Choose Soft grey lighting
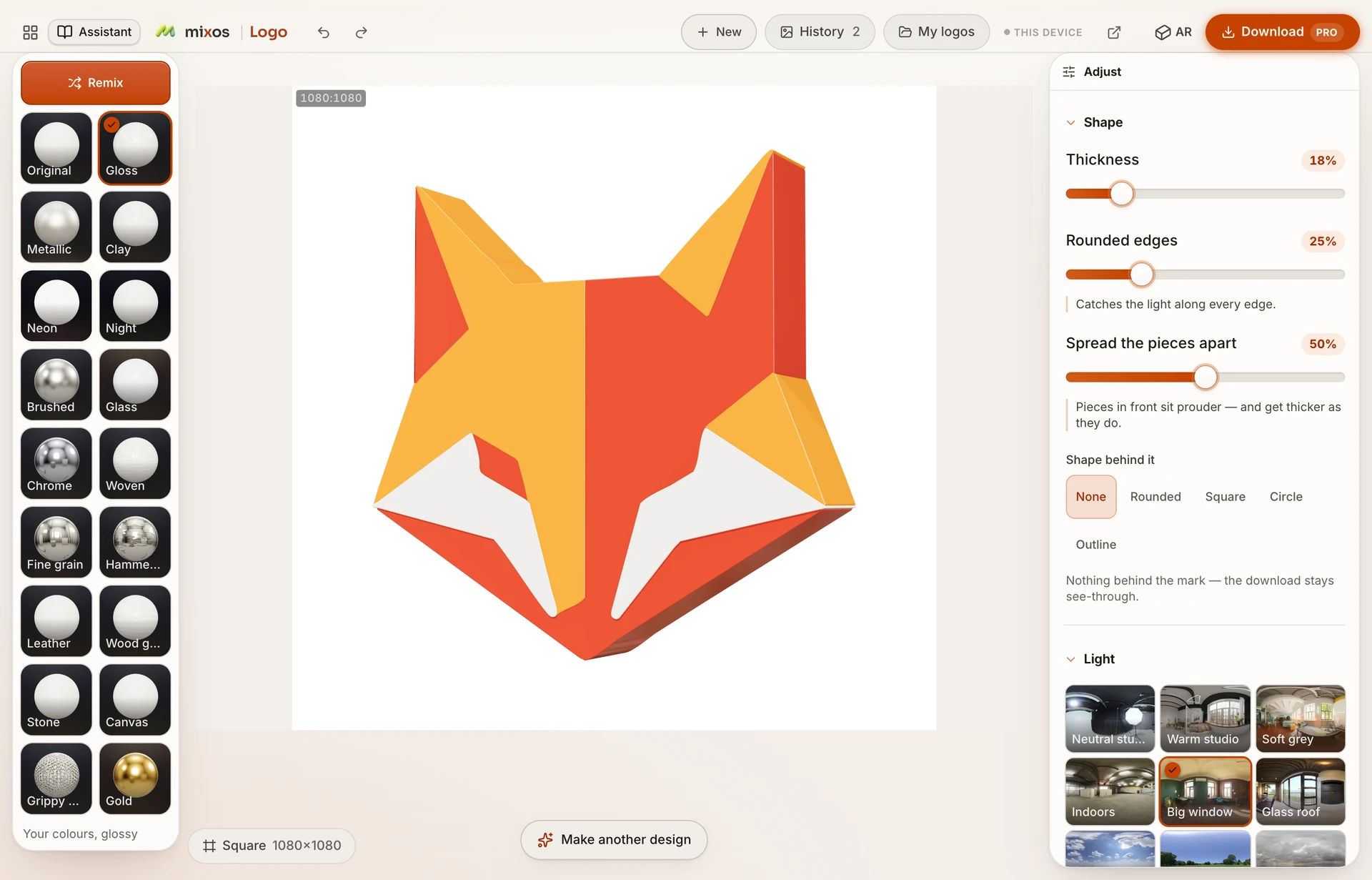 [x=1301, y=718]
